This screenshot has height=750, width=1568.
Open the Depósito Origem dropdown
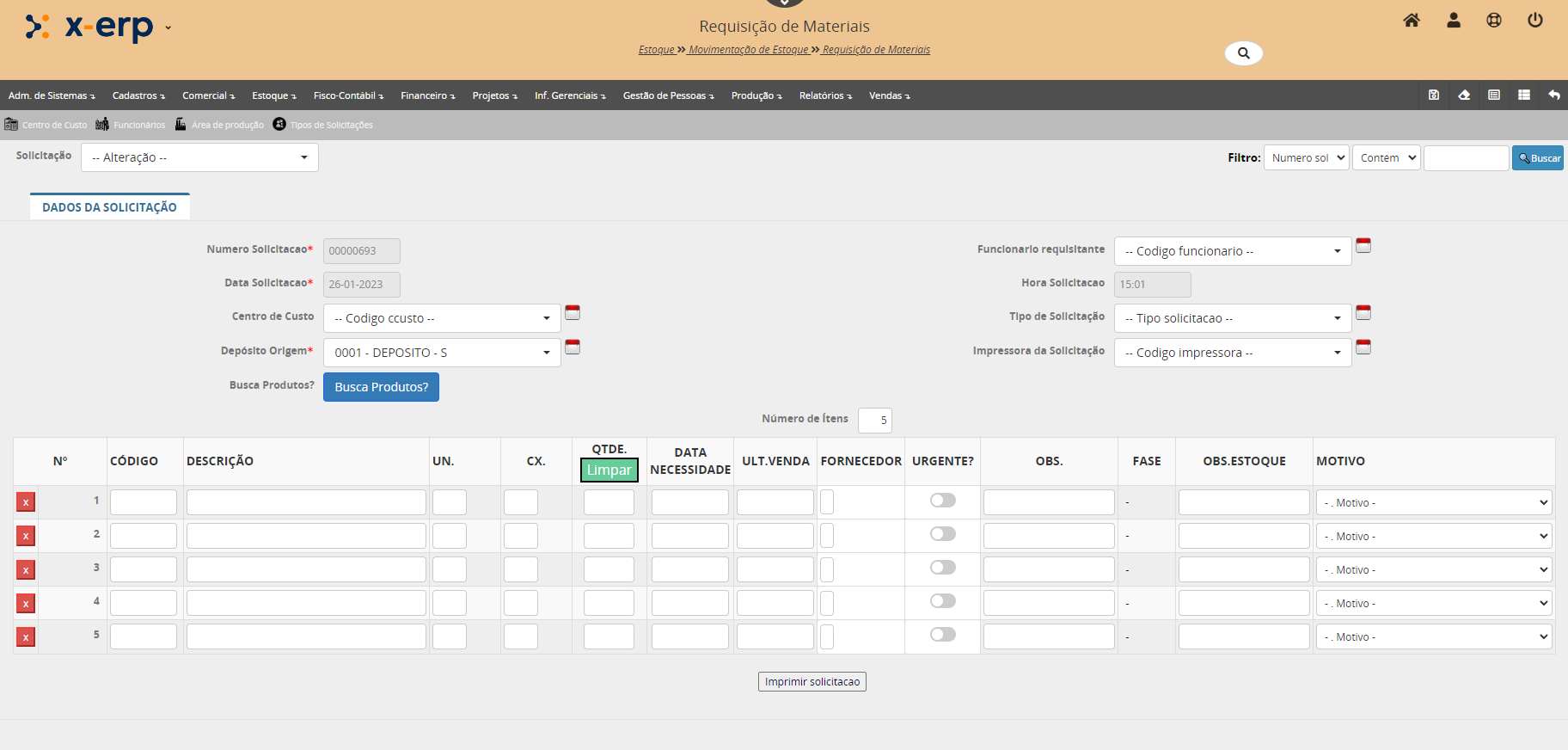point(442,353)
